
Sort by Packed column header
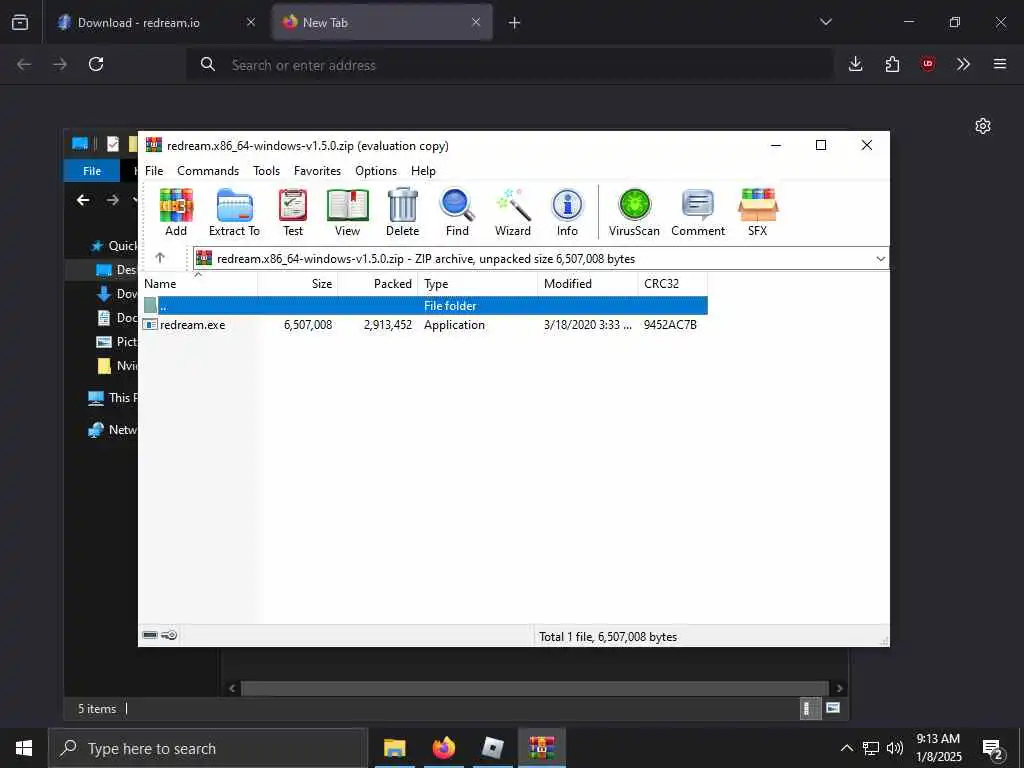pyautogui.click(x=377, y=283)
